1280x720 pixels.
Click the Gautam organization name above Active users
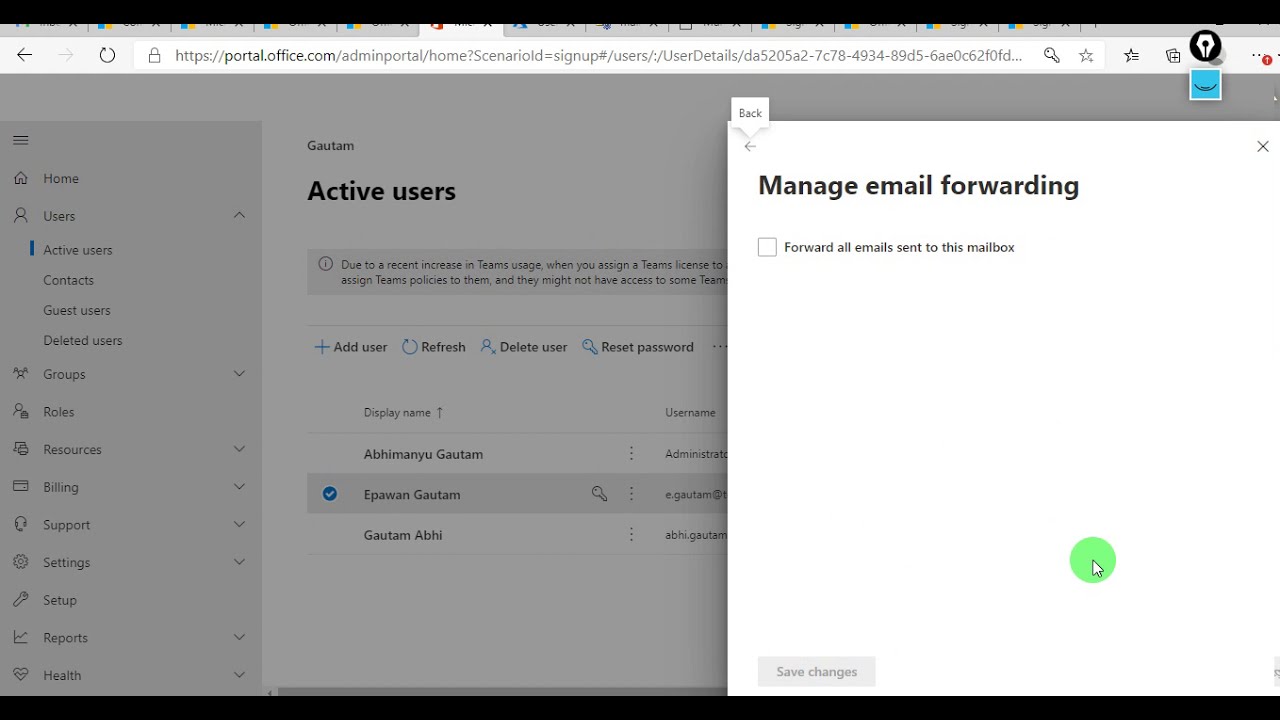point(330,145)
